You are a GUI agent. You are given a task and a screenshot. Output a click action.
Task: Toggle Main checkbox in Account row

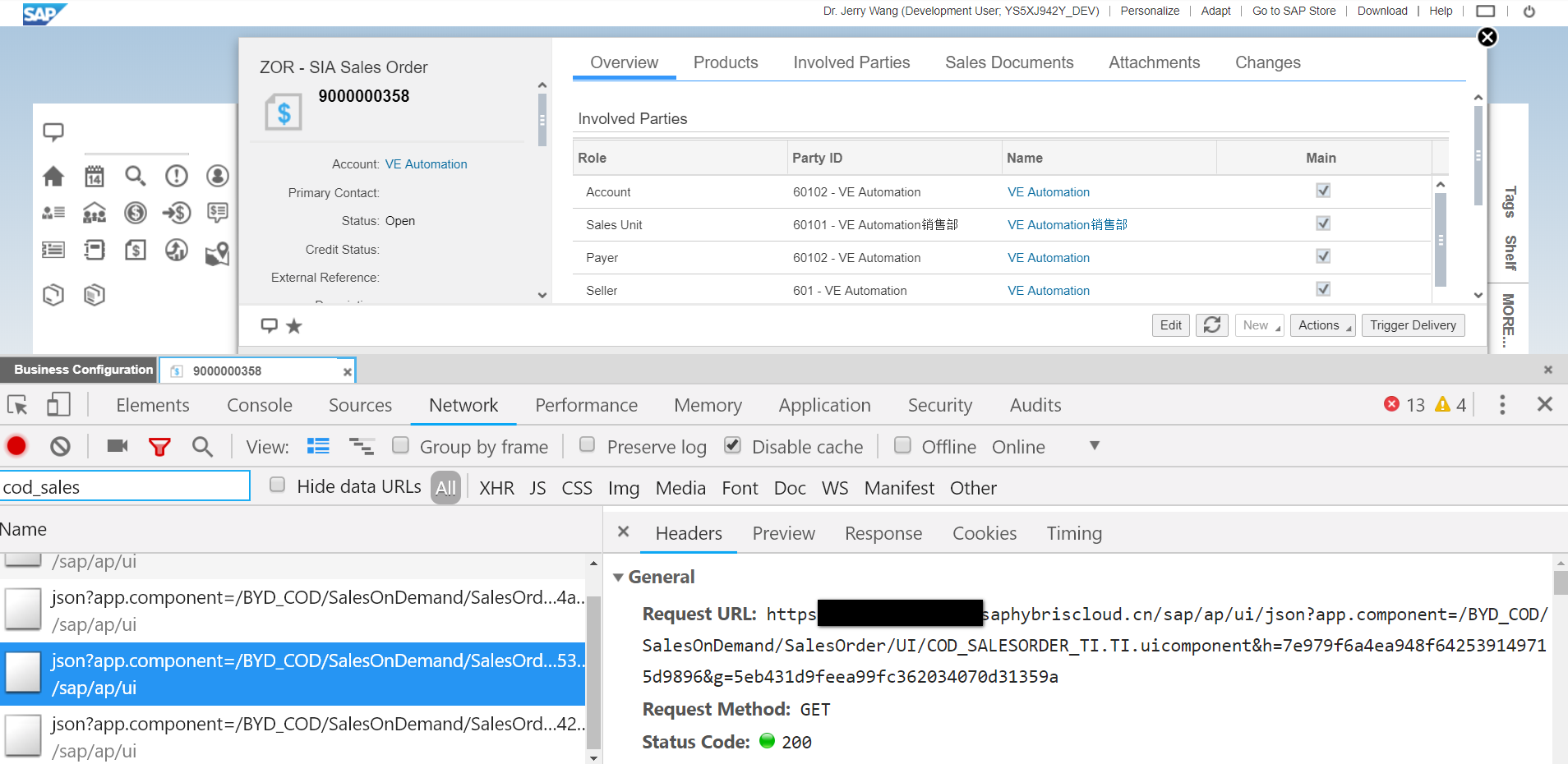pos(1323,191)
